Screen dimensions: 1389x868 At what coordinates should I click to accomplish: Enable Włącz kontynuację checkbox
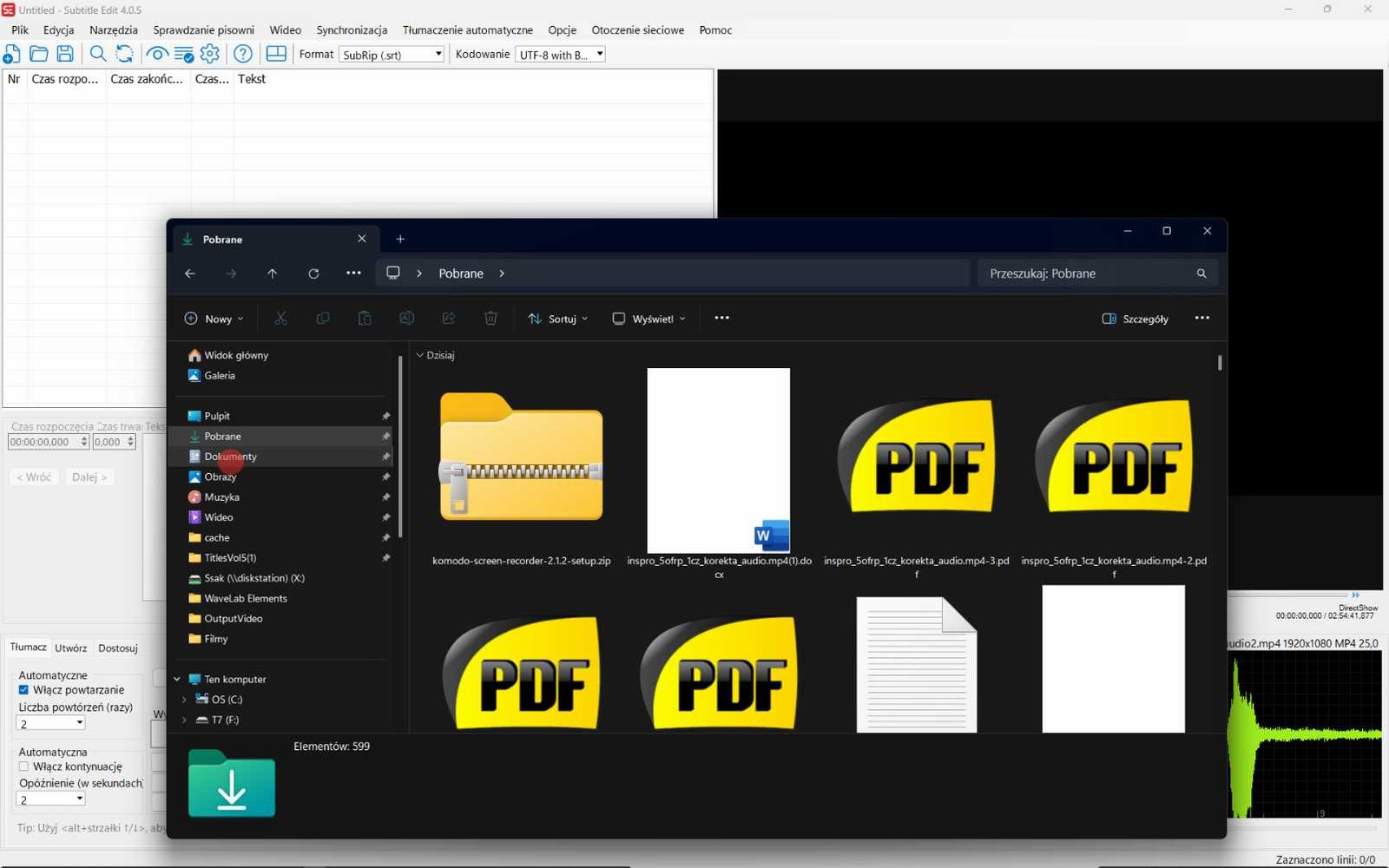coord(23,766)
